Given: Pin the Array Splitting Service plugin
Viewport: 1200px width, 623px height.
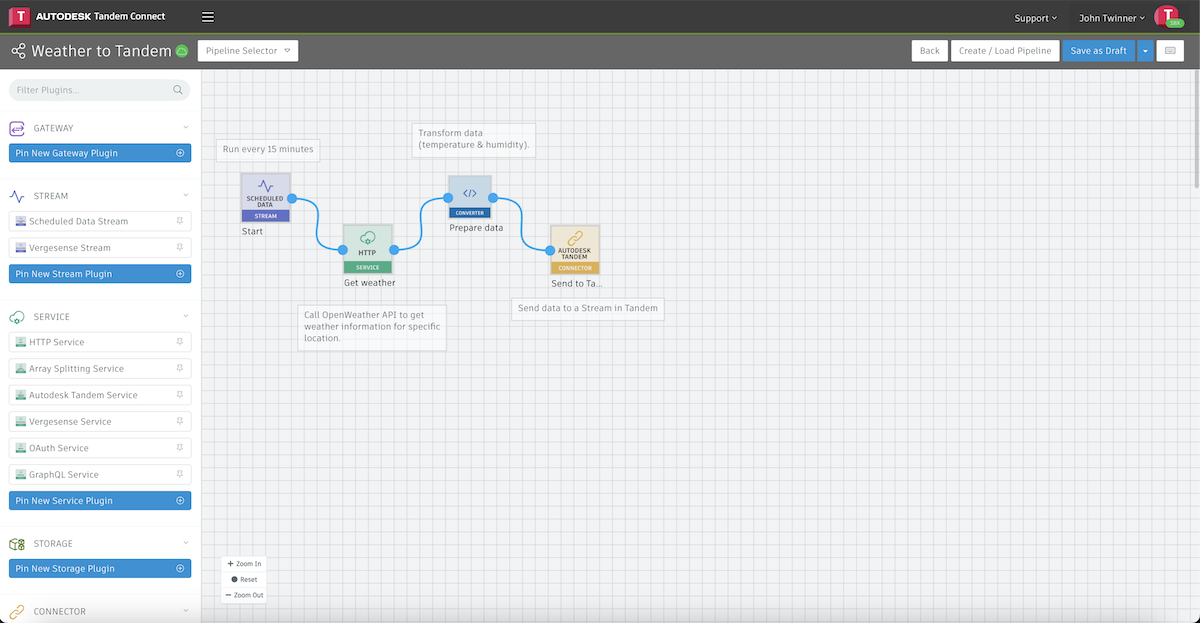Looking at the screenshot, I should tap(180, 369).
